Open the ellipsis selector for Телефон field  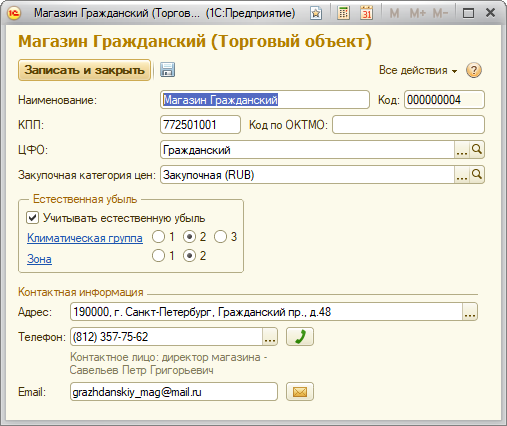270,337
